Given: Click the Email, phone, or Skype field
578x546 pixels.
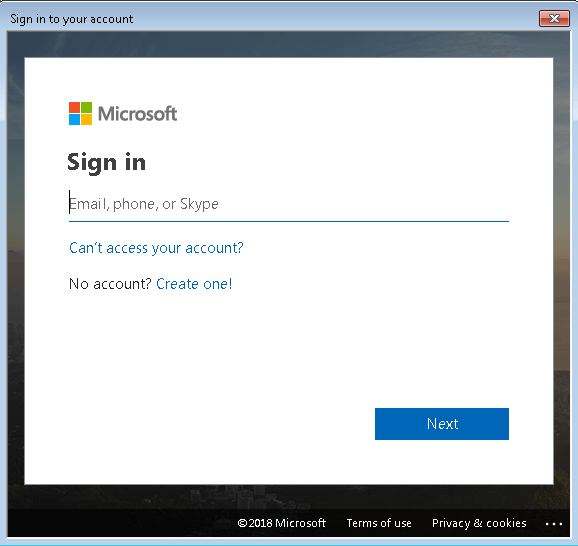Looking at the screenshot, I should (289, 204).
